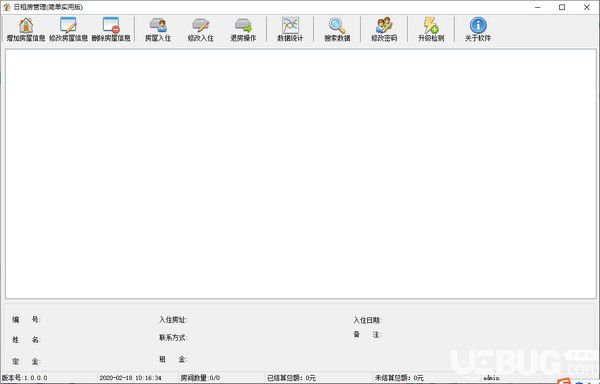Open 数据统计 statistics chart
Screen dimensions: 600x384
point(290,29)
